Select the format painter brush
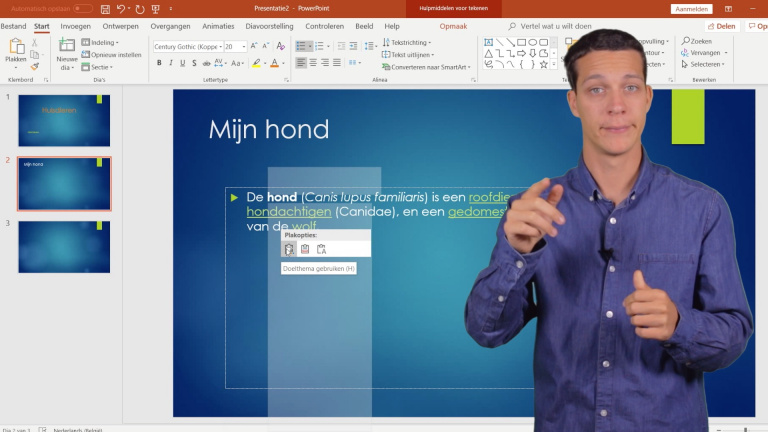The image size is (768, 432). [x=34, y=66]
